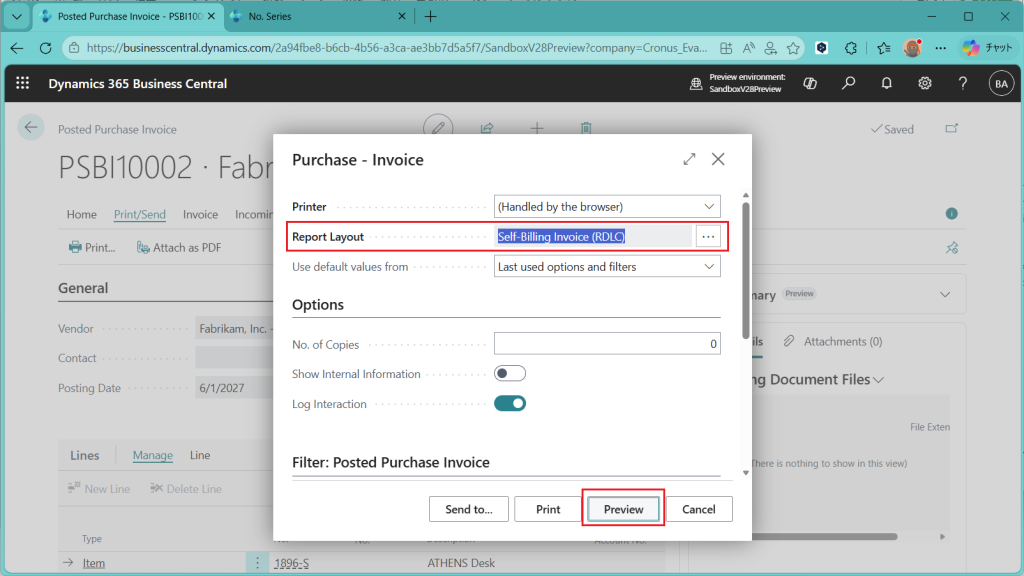Screen dimensions: 1024x576
Task: Expand the Purchase Invoice dialog to full screen
Action: click(x=689, y=159)
